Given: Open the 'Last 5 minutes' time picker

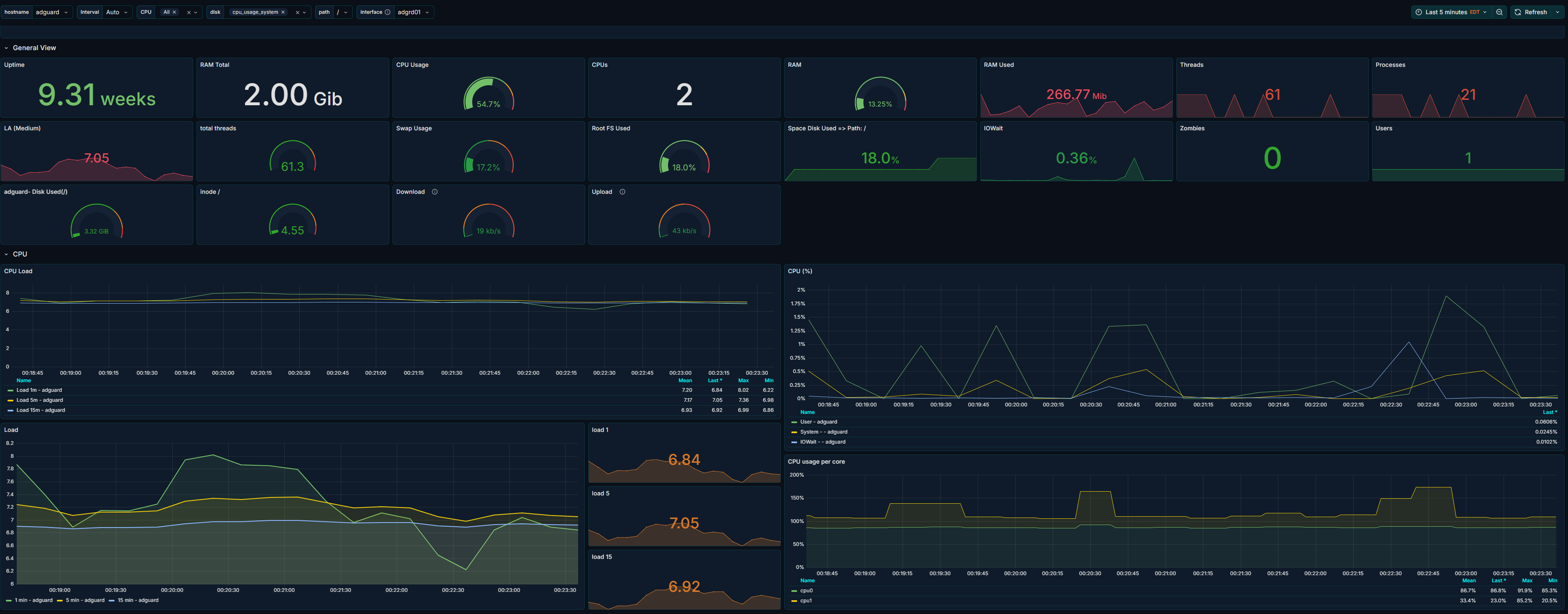Looking at the screenshot, I should coord(1451,12).
